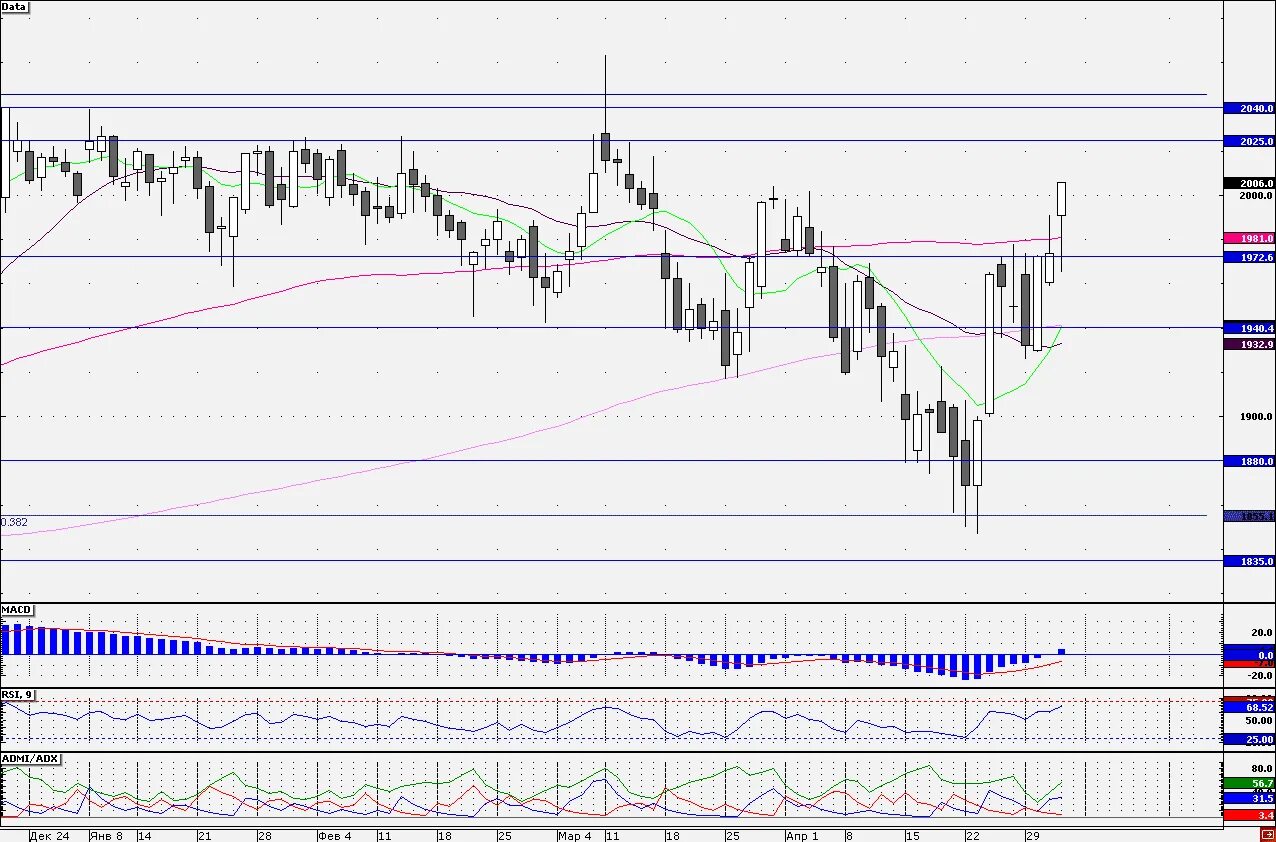The image size is (1276, 842).
Task: Click the MACD 20.0 axis value
Action: 1260,632
